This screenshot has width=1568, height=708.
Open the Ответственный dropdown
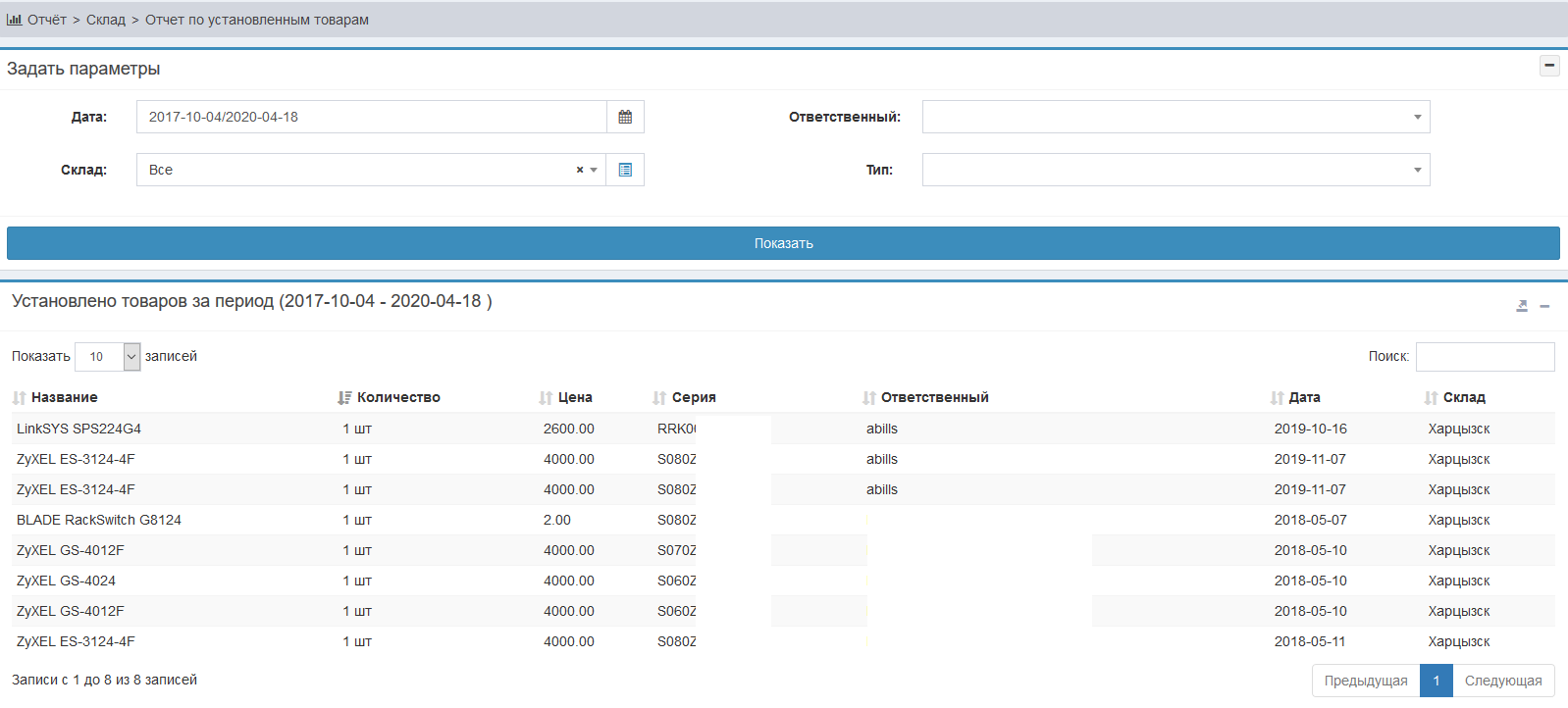coord(1176,117)
